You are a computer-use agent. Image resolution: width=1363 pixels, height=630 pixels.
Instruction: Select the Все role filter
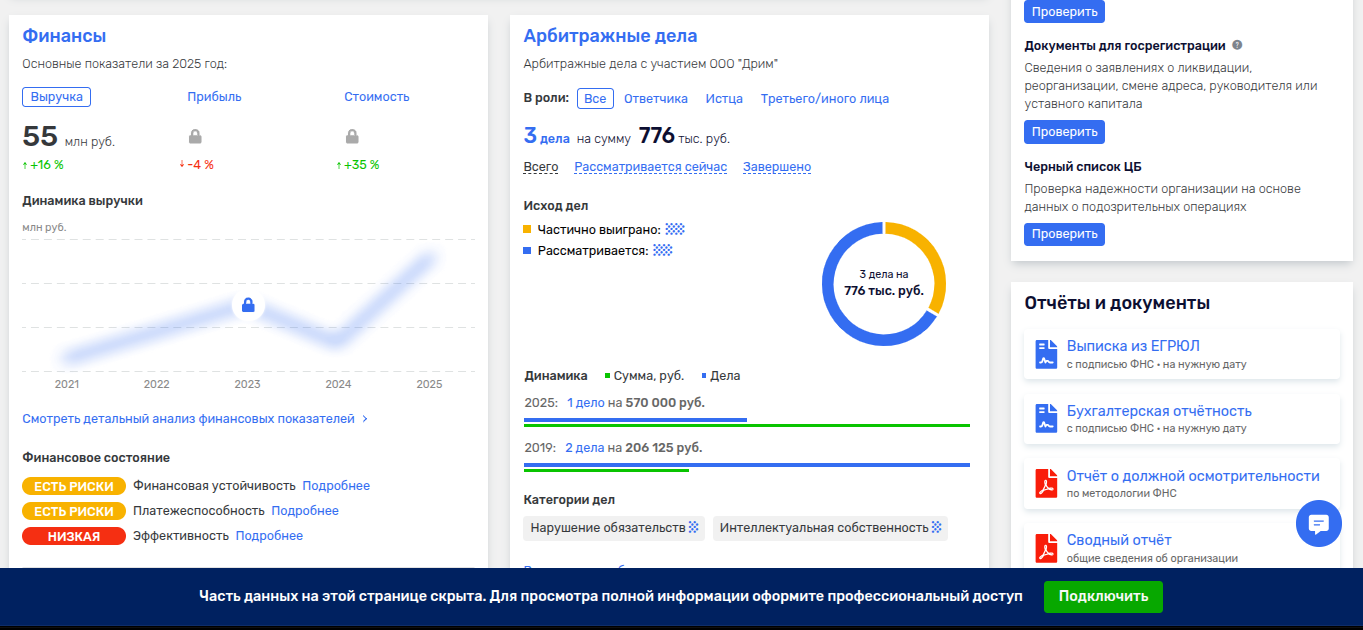pyautogui.click(x=595, y=99)
